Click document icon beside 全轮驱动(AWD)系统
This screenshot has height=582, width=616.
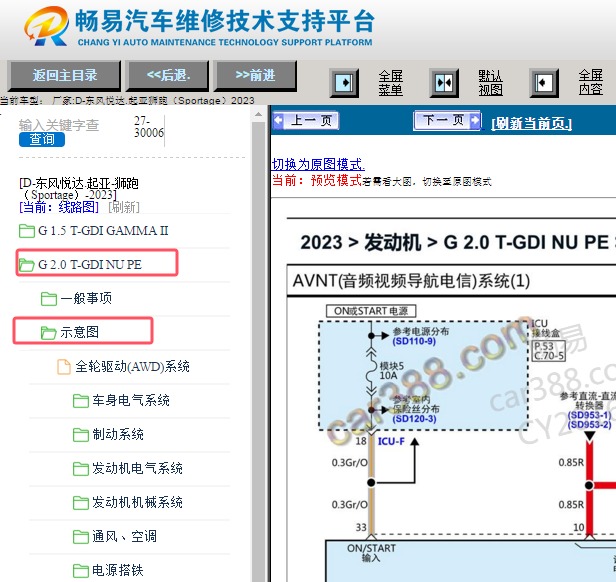[x=64, y=367]
